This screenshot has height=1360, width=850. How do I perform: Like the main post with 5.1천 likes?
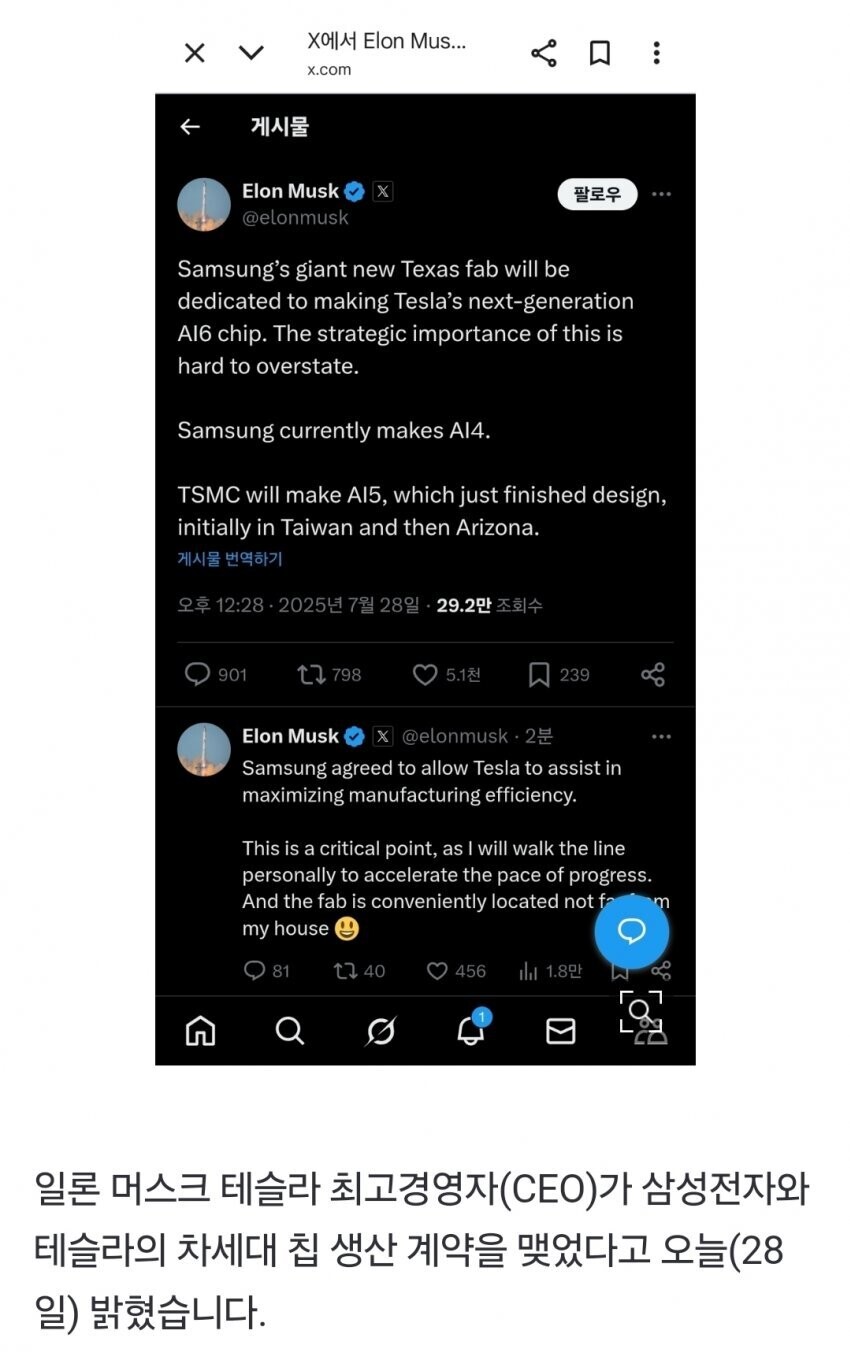[425, 675]
